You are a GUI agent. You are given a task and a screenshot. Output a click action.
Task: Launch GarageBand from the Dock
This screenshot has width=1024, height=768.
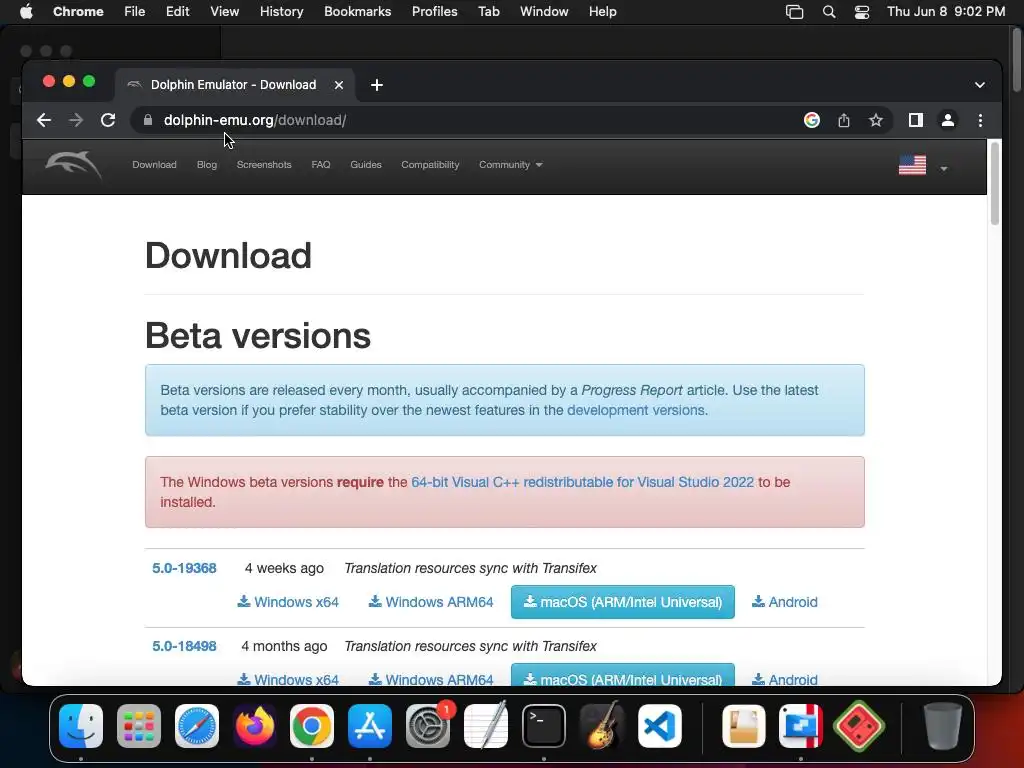[x=601, y=726]
